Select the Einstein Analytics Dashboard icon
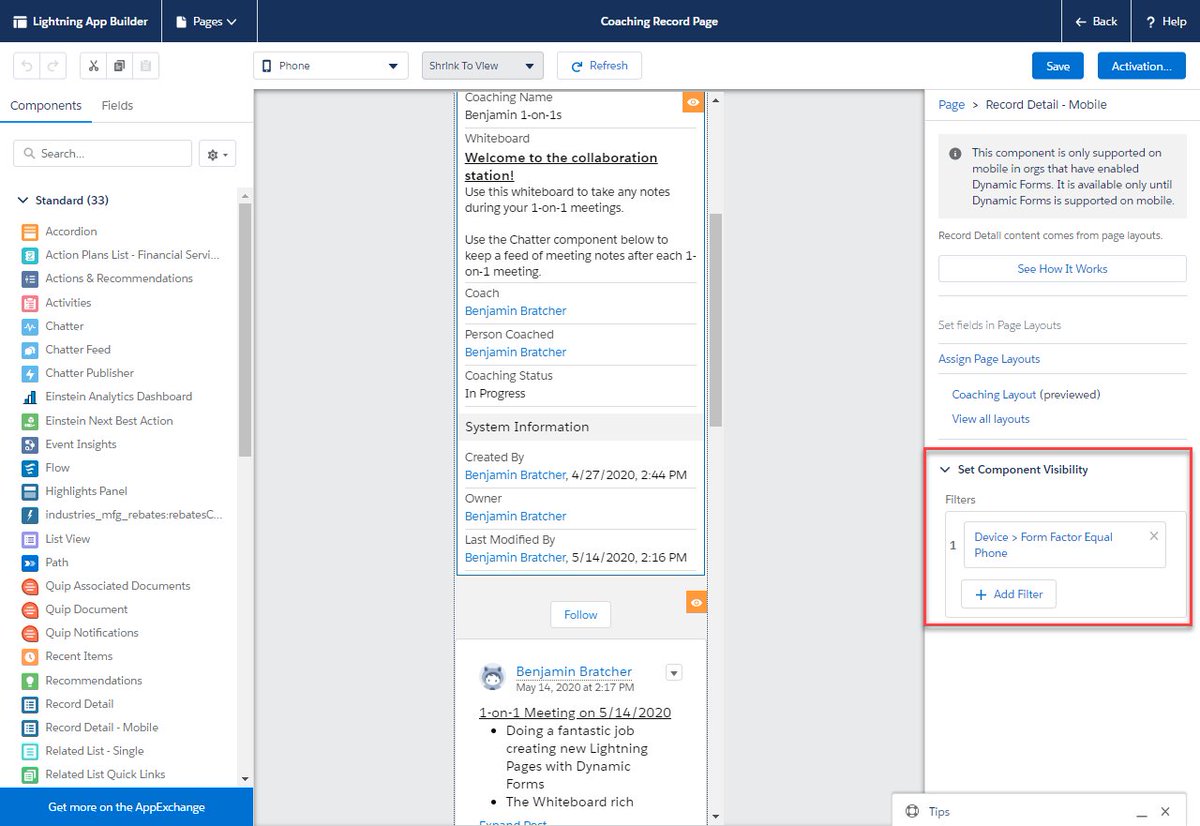 tap(29, 397)
